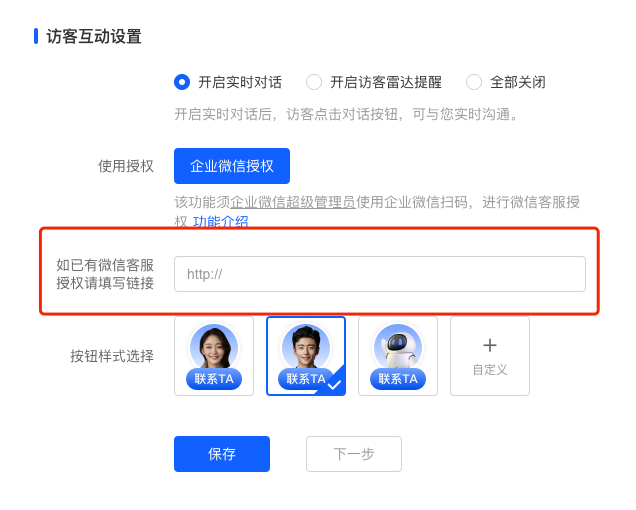The width and height of the screenshot is (636, 510).
Task: Save settings with the 保存 button
Action: (x=222, y=454)
